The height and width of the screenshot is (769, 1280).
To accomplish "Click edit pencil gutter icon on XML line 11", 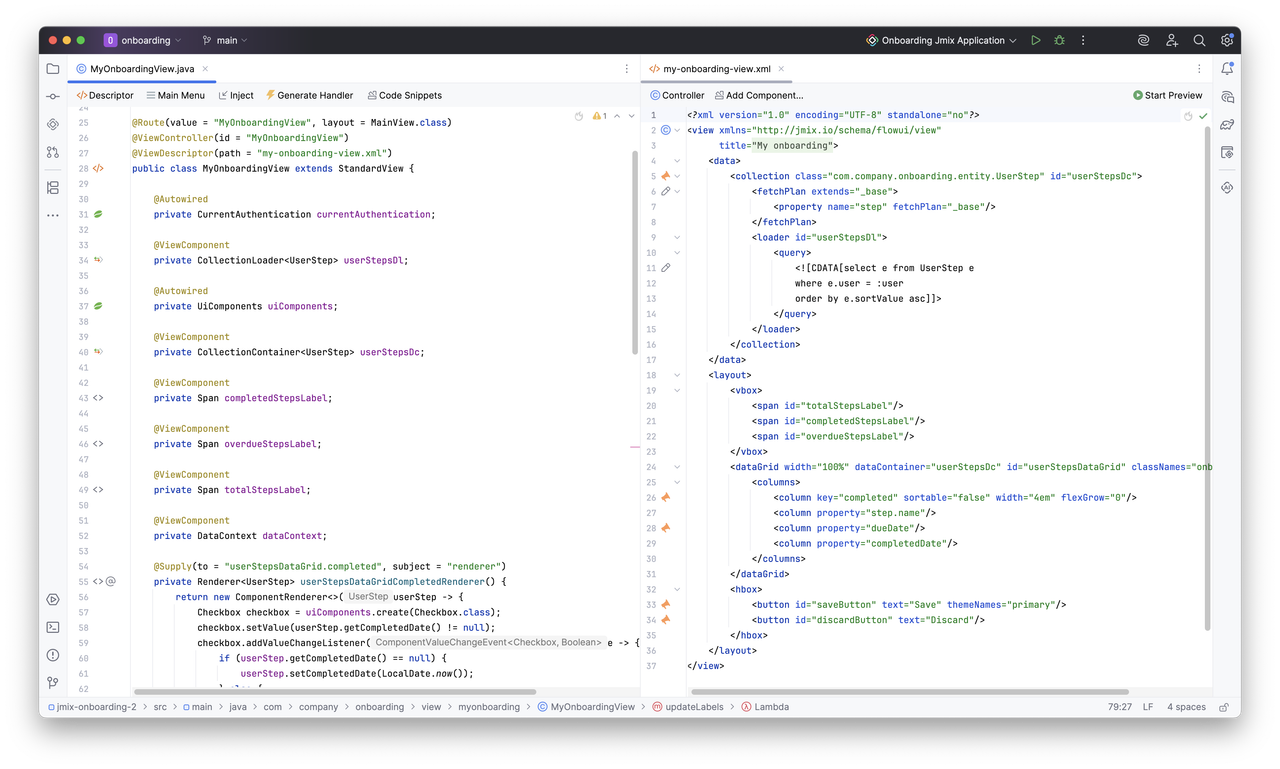I will 666,268.
